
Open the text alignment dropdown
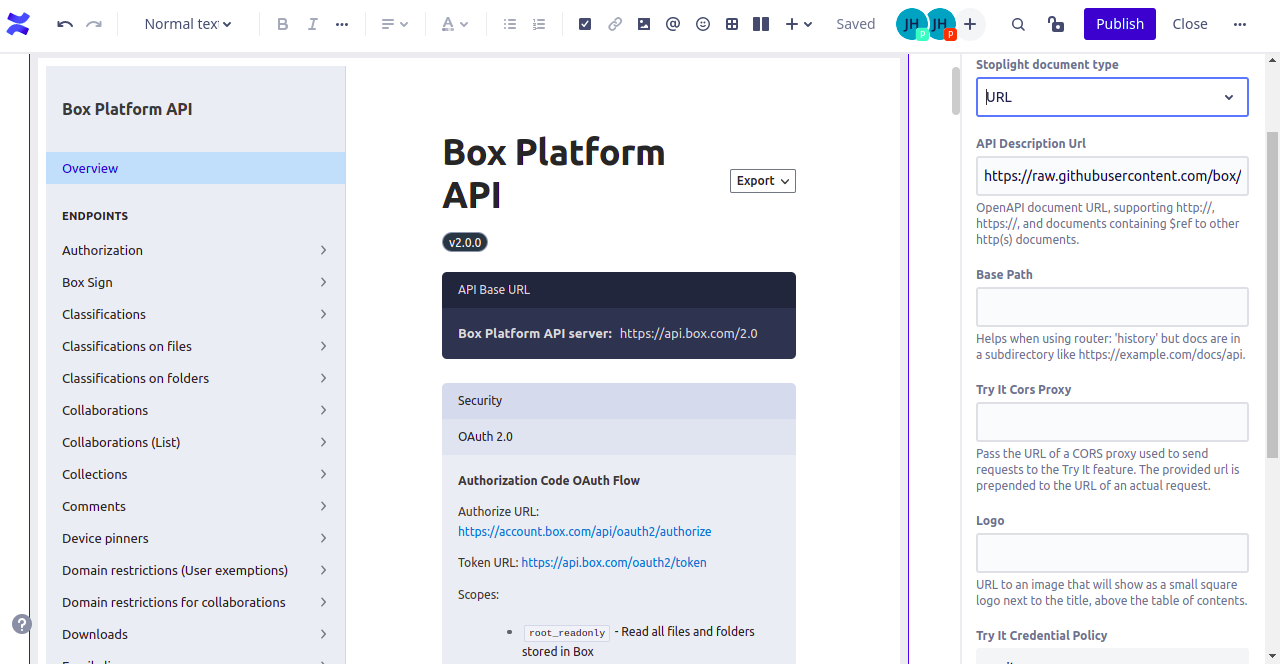pyautogui.click(x=395, y=24)
